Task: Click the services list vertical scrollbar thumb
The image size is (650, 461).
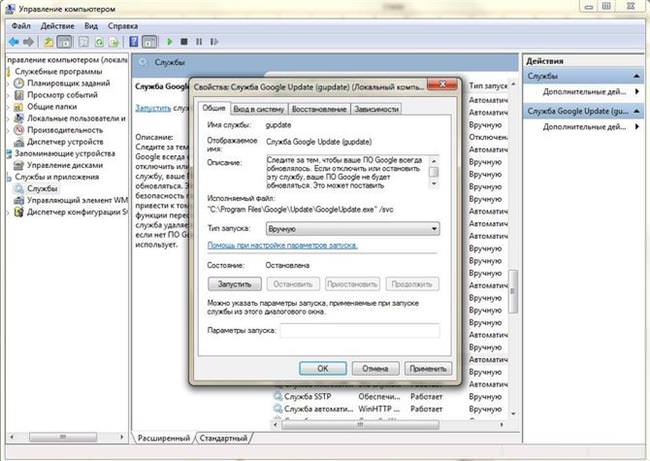Action: pos(513,291)
